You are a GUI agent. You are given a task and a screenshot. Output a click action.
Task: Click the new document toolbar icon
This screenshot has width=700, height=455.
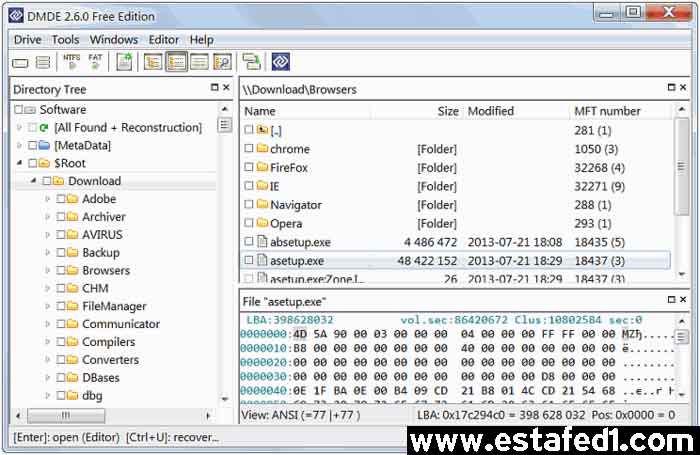(124, 62)
